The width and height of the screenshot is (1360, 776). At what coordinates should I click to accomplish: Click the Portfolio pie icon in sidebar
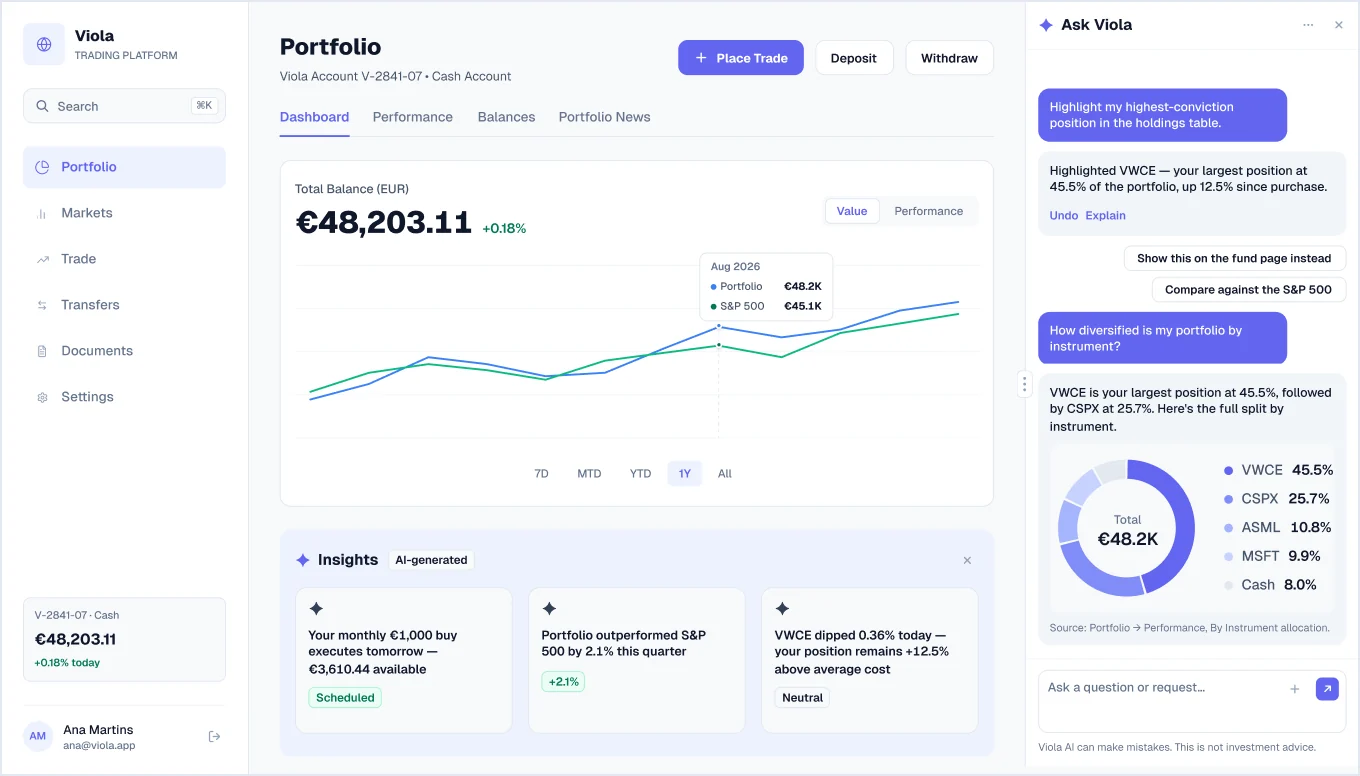[x=42, y=167]
